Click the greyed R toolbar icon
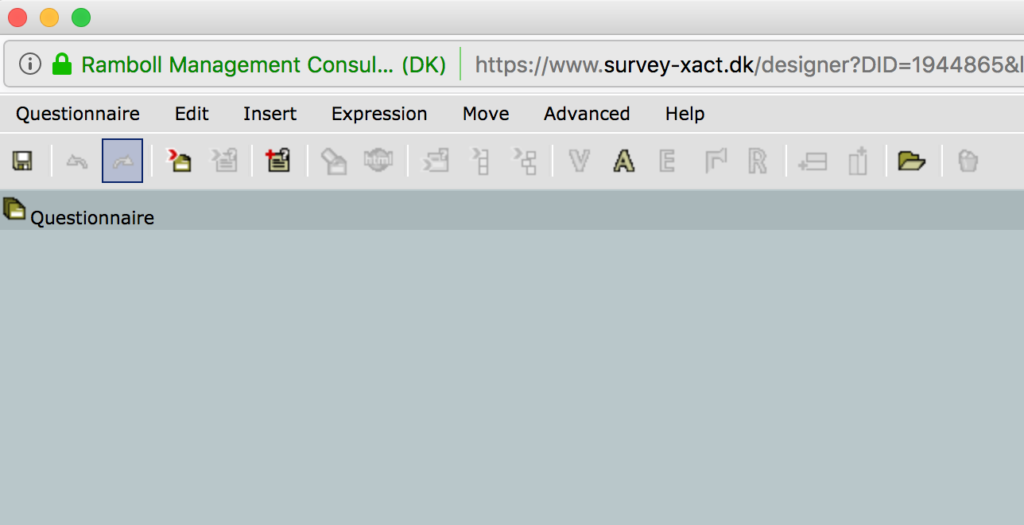 point(757,161)
